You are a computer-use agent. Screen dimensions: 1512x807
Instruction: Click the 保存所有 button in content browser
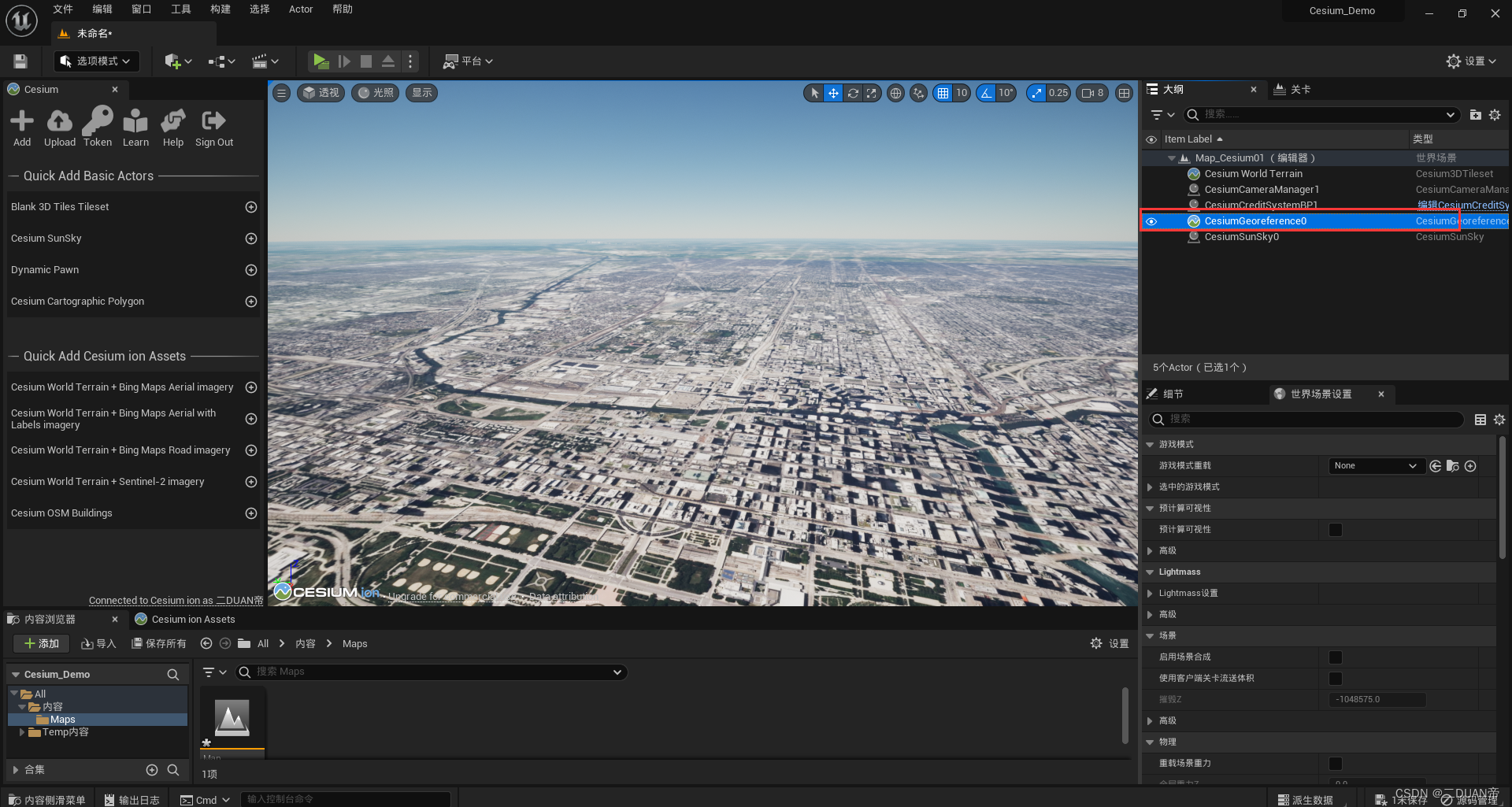159,643
